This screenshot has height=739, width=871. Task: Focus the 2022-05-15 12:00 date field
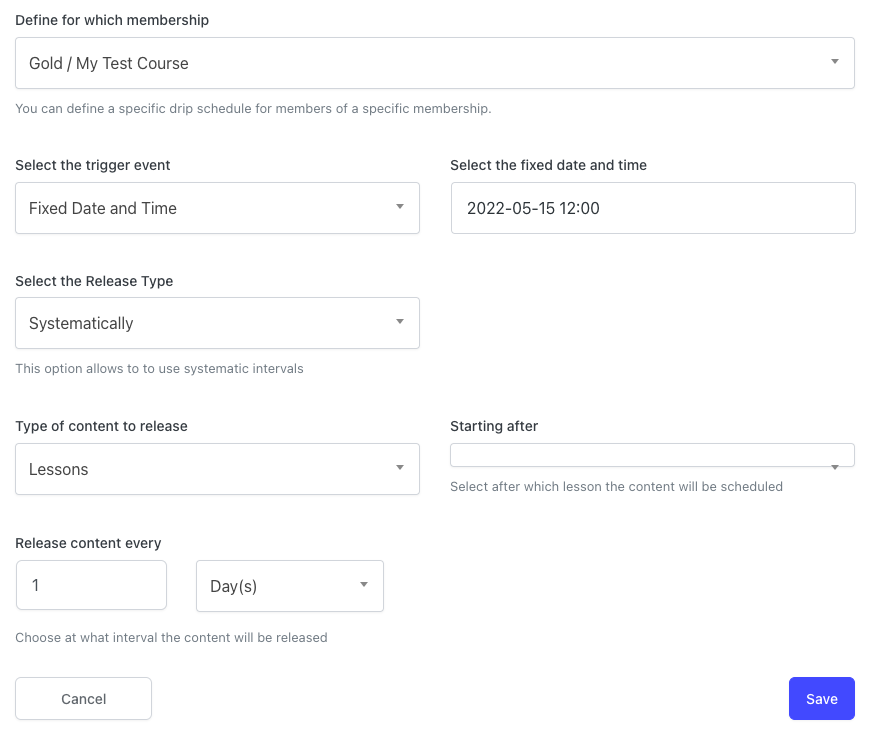coord(653,208)
